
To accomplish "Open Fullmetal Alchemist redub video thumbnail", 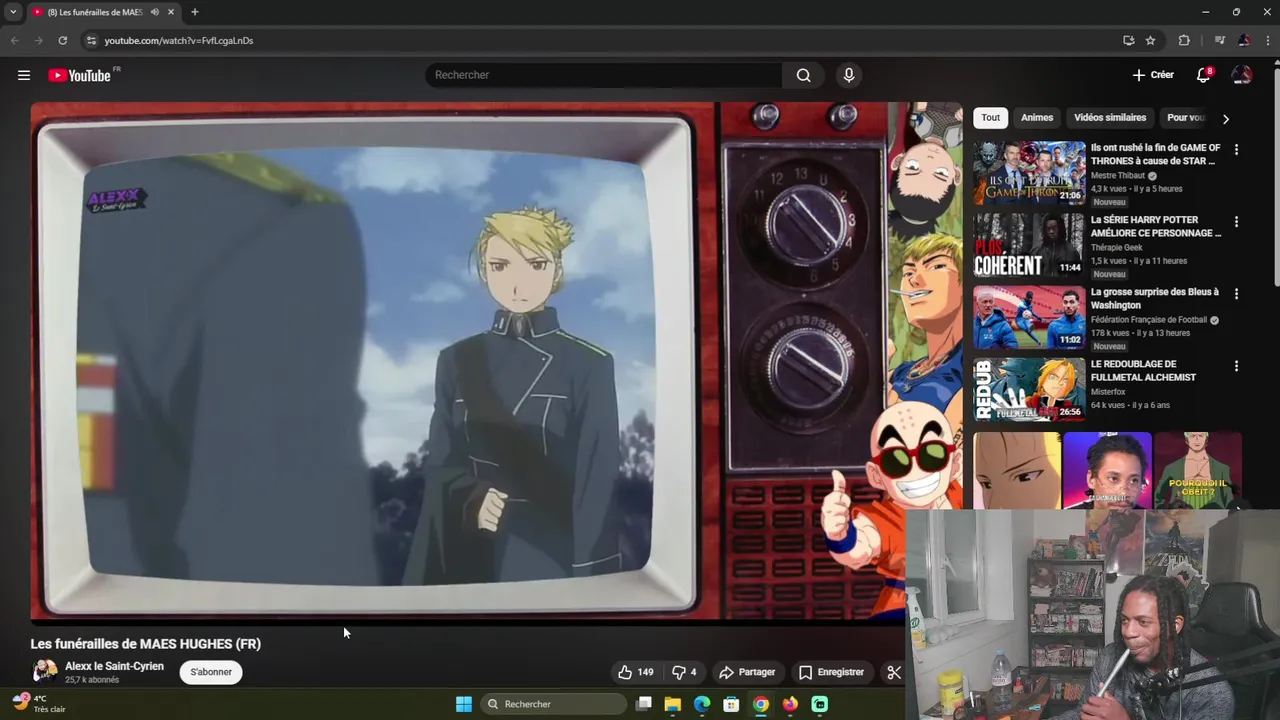I will (x=1029, y=389).
